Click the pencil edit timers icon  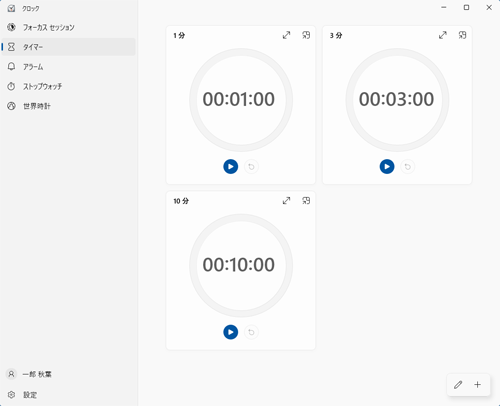tap(458, 385)
